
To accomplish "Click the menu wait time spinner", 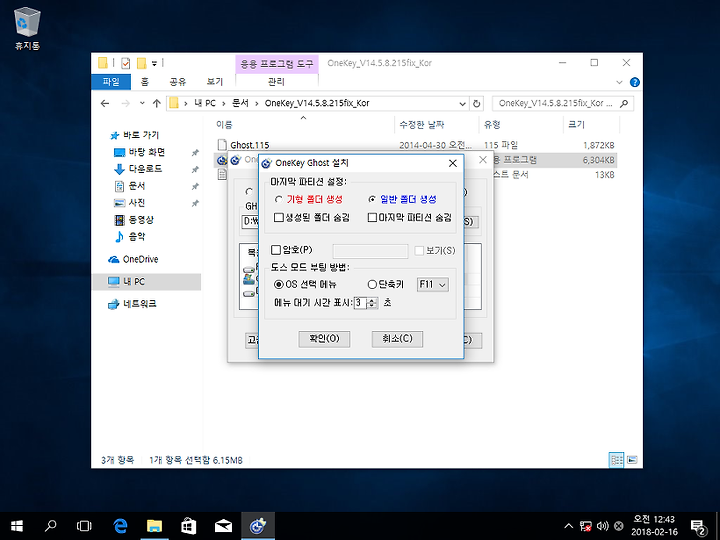I will click(372, 303).
